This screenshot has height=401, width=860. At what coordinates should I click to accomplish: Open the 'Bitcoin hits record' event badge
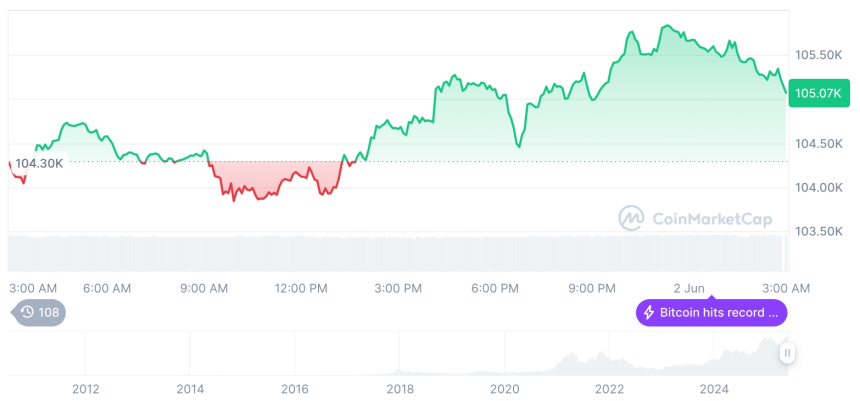click(x=711, y=313)
